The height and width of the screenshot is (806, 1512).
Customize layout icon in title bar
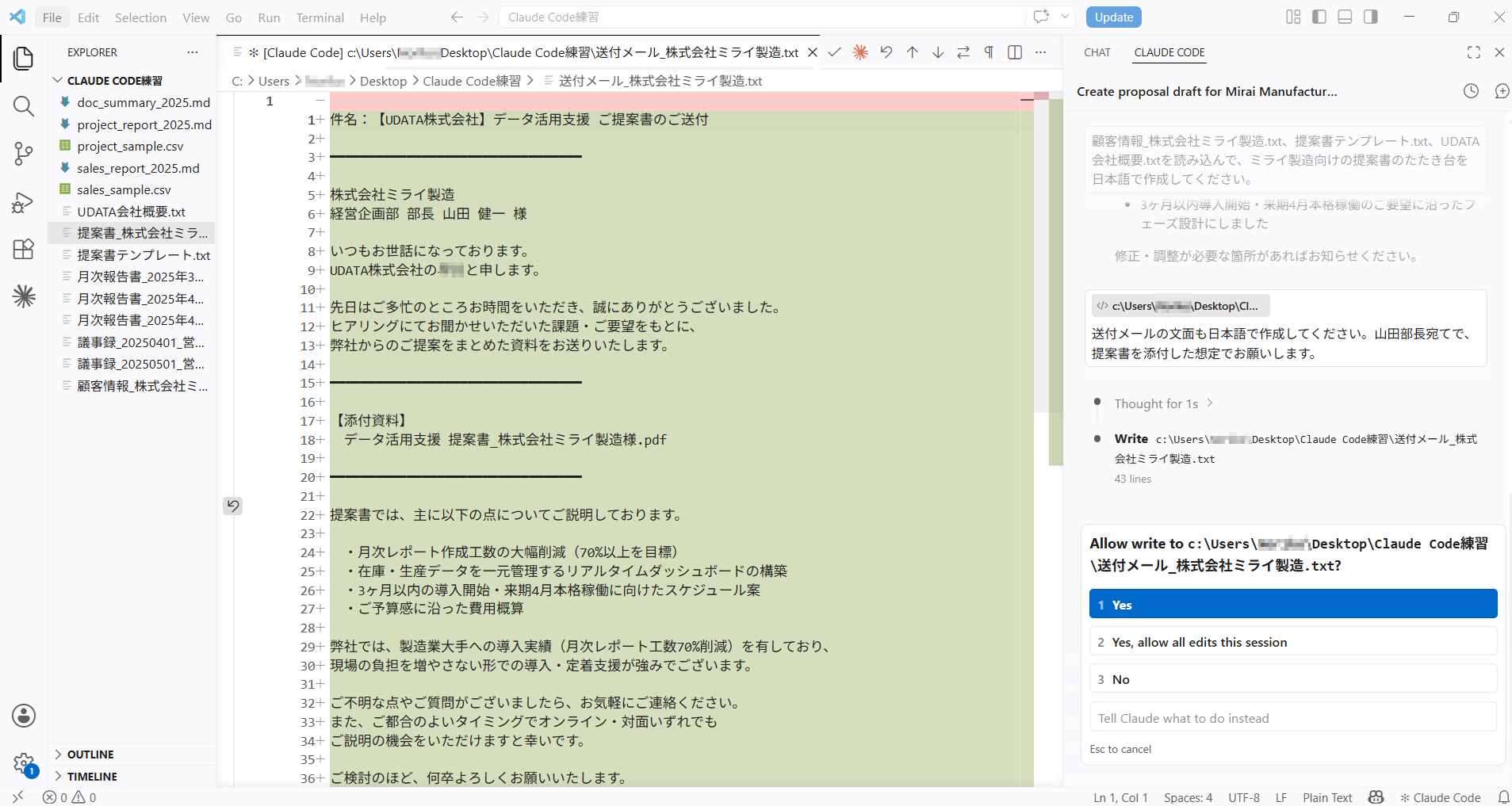coord(1293,17)
